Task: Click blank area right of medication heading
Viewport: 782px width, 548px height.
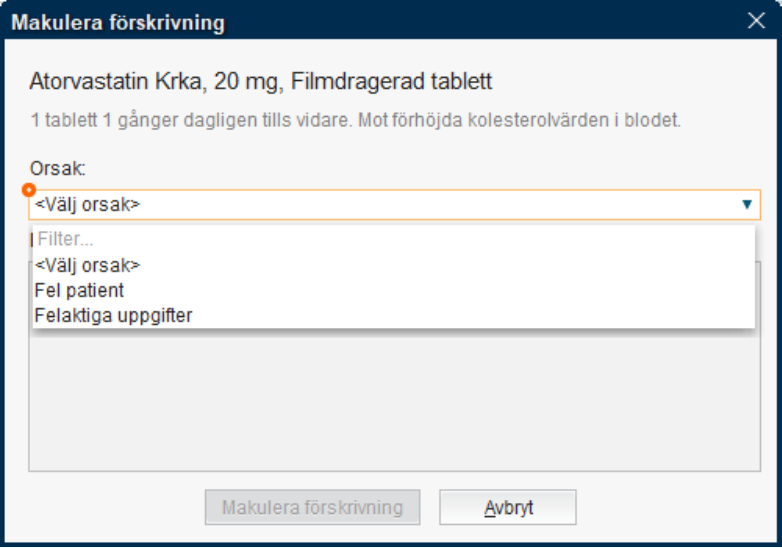Action: (x=630, y=81)
